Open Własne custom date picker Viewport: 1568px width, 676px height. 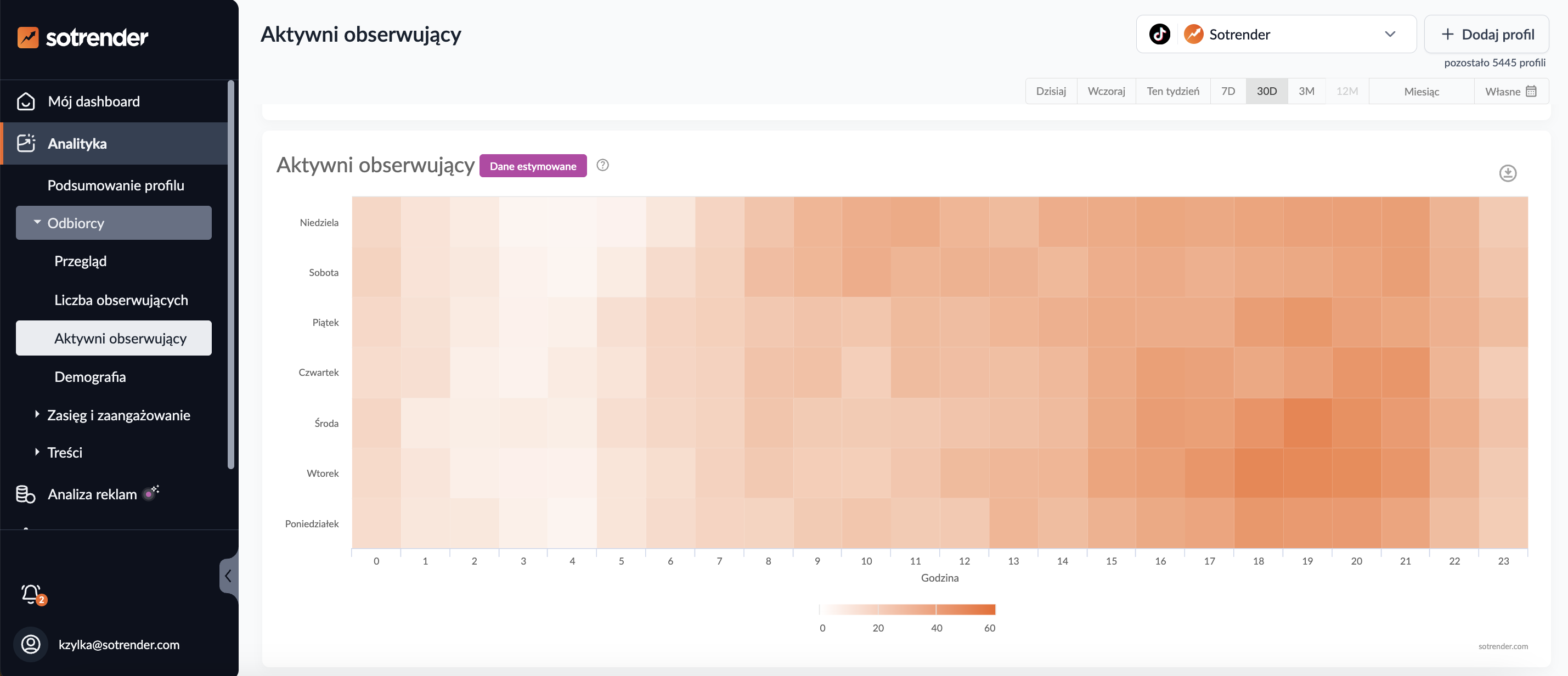coord(1511,91)
